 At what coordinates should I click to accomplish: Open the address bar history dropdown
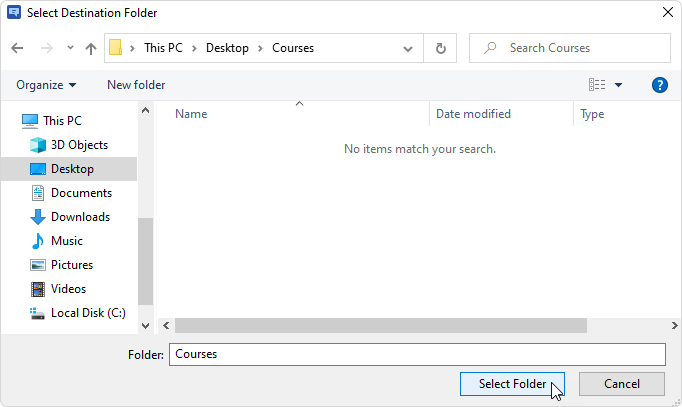point(409,48)
